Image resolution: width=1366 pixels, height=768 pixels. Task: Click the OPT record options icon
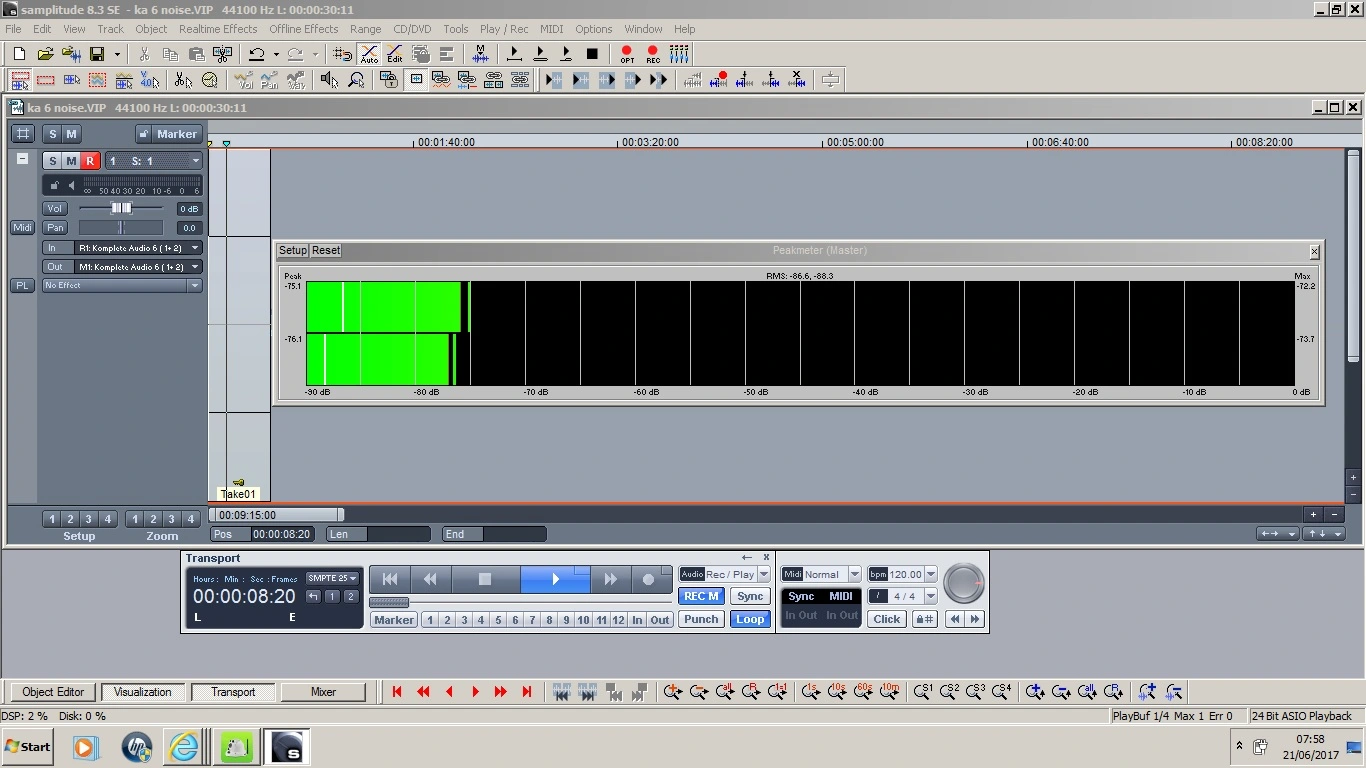point(627,54)
